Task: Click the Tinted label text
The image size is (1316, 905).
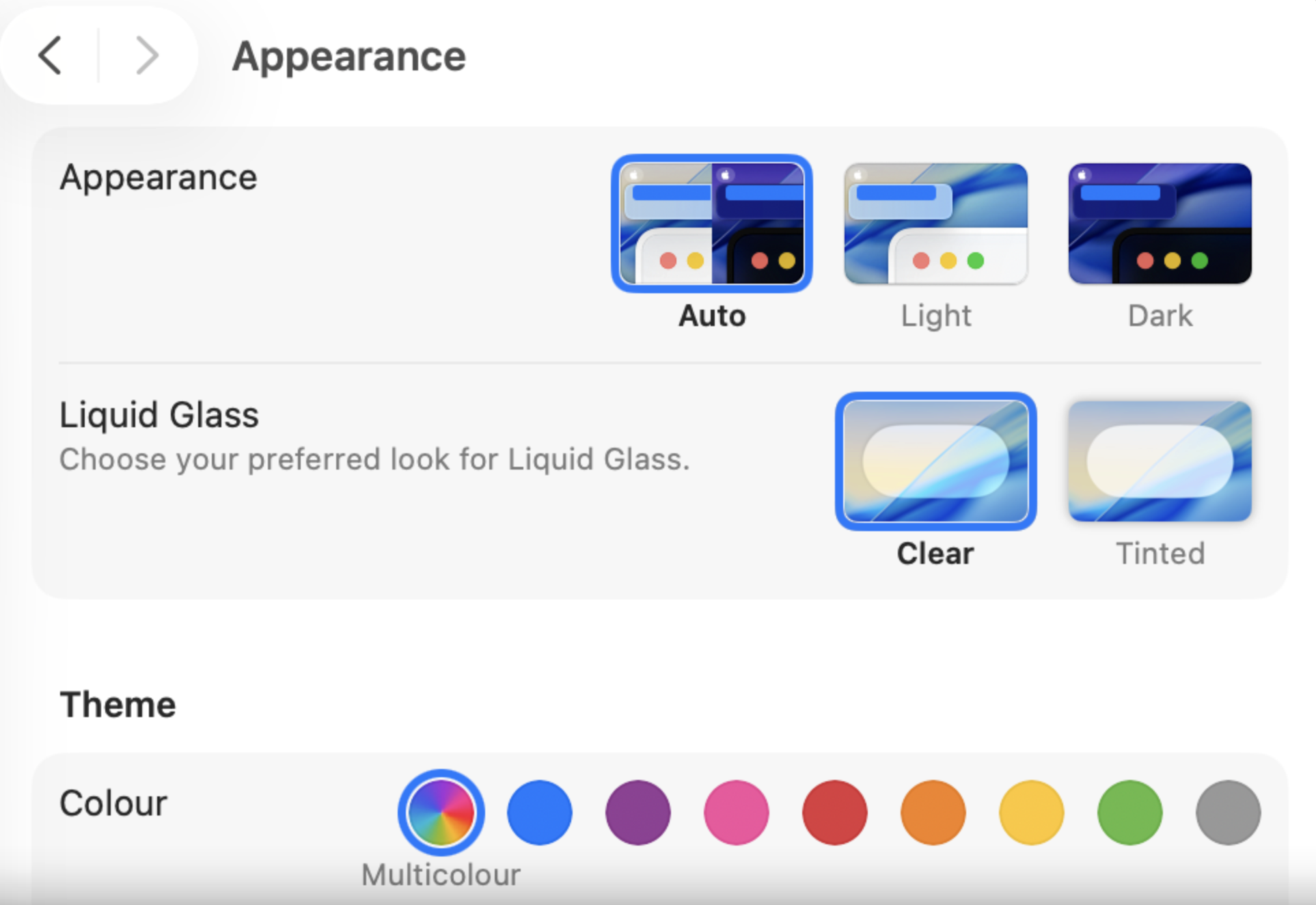Action: pos(1160,554)
